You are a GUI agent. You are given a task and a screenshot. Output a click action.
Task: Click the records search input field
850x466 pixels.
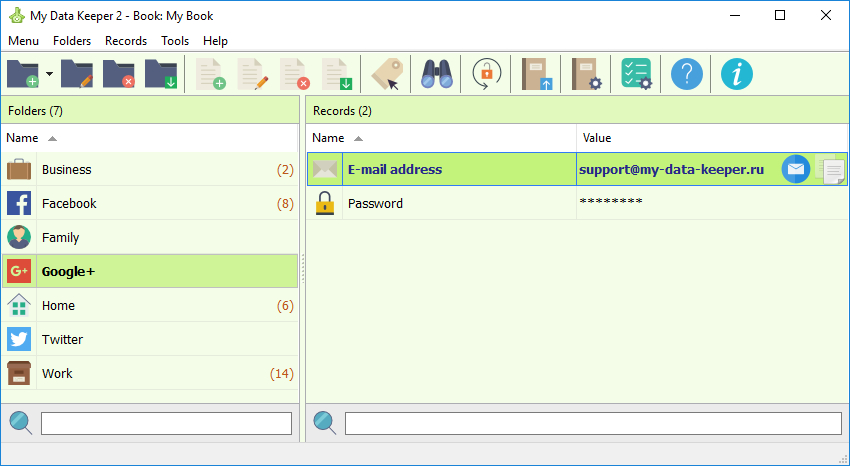593,423
